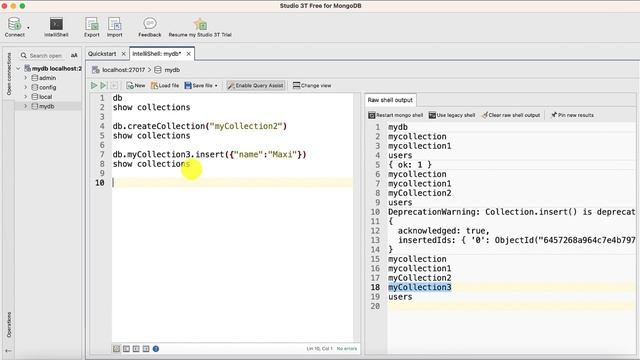This screenshot has height=360, width=640.
Task: Click the No errors status text
Action: (347, 349)
